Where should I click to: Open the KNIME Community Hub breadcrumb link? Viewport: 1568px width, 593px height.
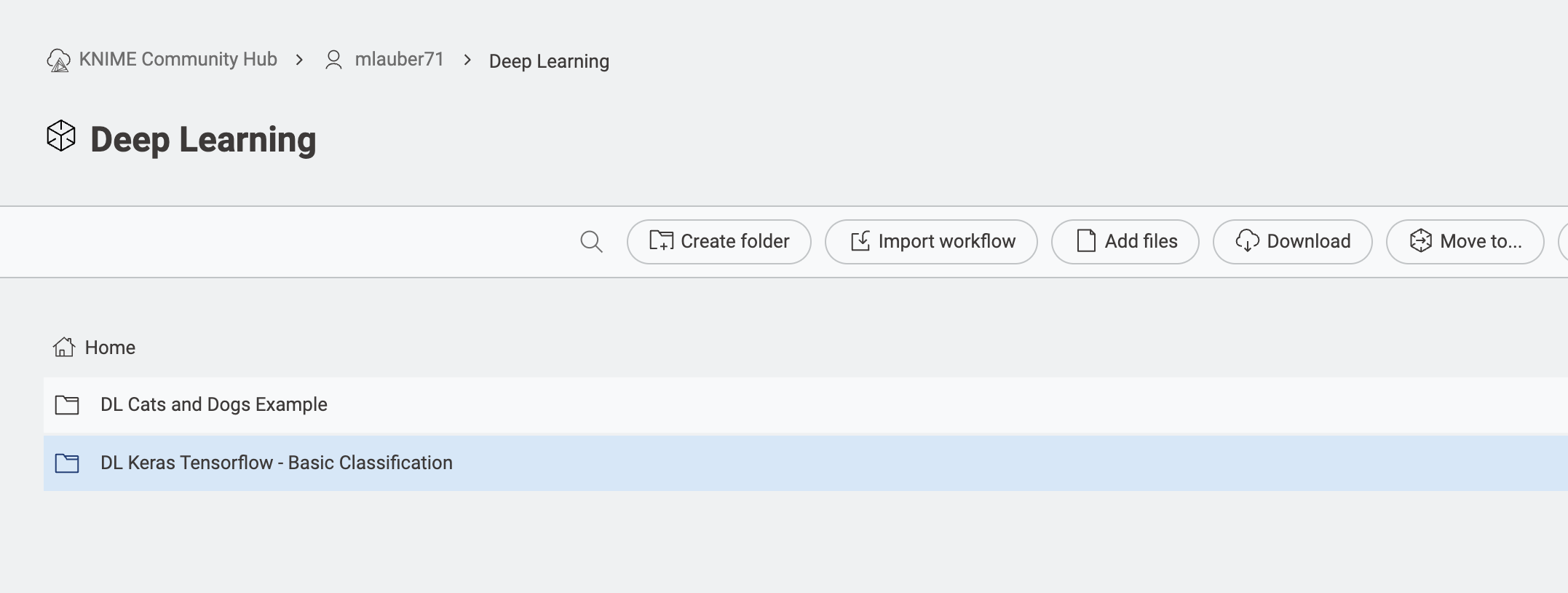pyautogui.click(x=178, y=59)
